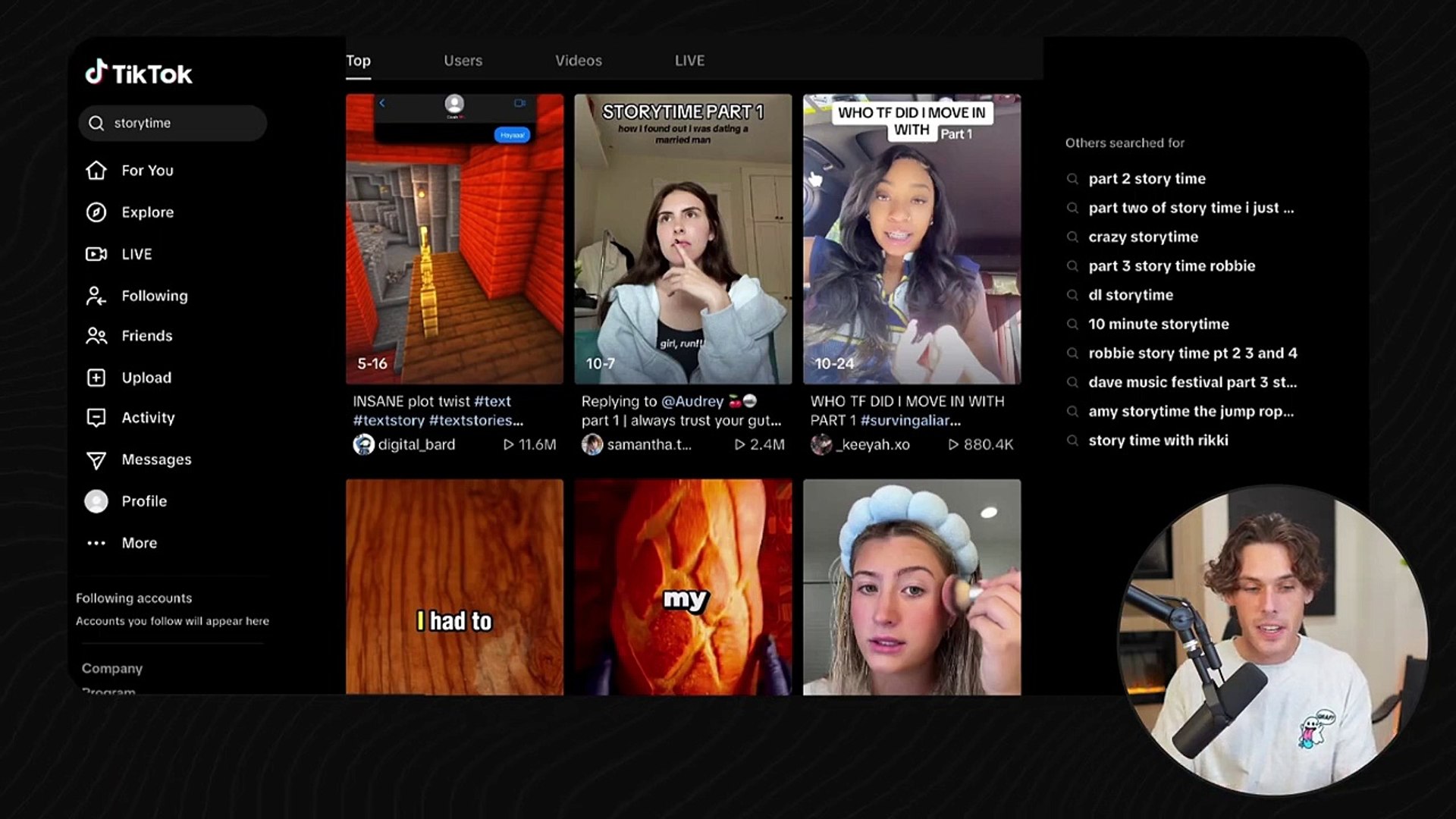1456x819 pixels.
Task: Select the Friends icon
Action: (96, 336)
